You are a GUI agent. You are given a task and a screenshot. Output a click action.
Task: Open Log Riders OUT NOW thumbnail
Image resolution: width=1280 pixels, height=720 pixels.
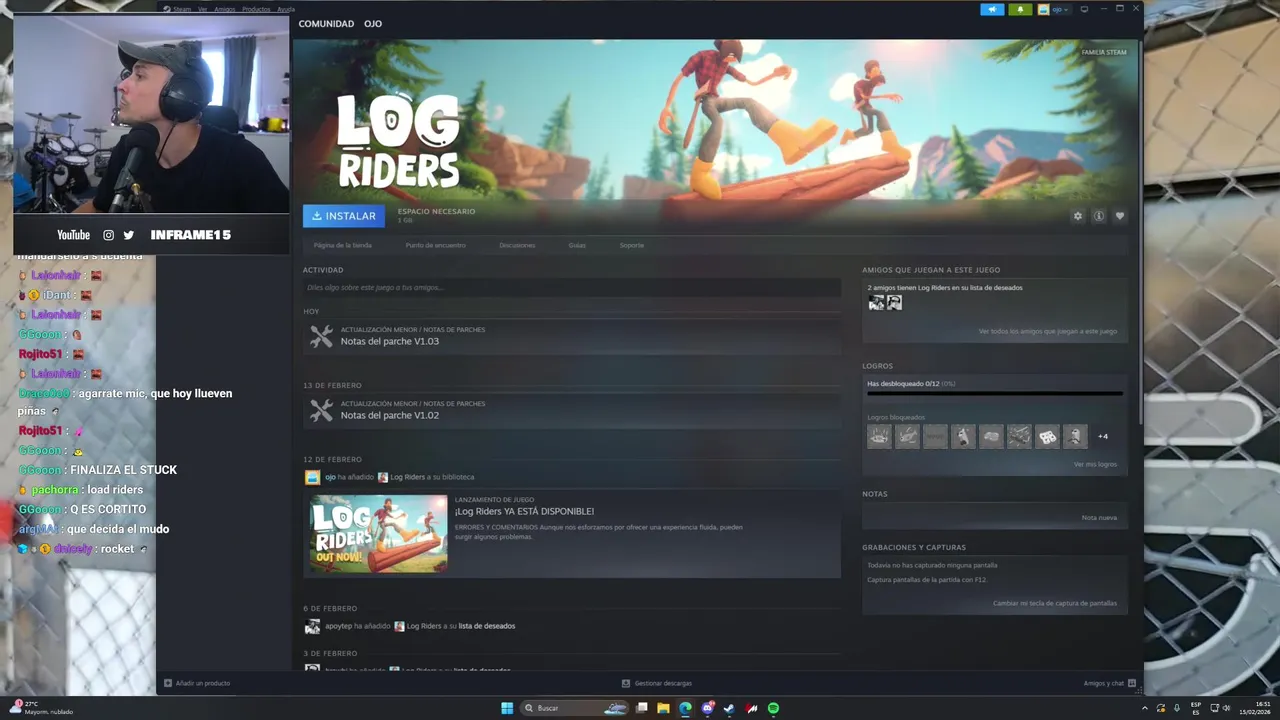379,534
